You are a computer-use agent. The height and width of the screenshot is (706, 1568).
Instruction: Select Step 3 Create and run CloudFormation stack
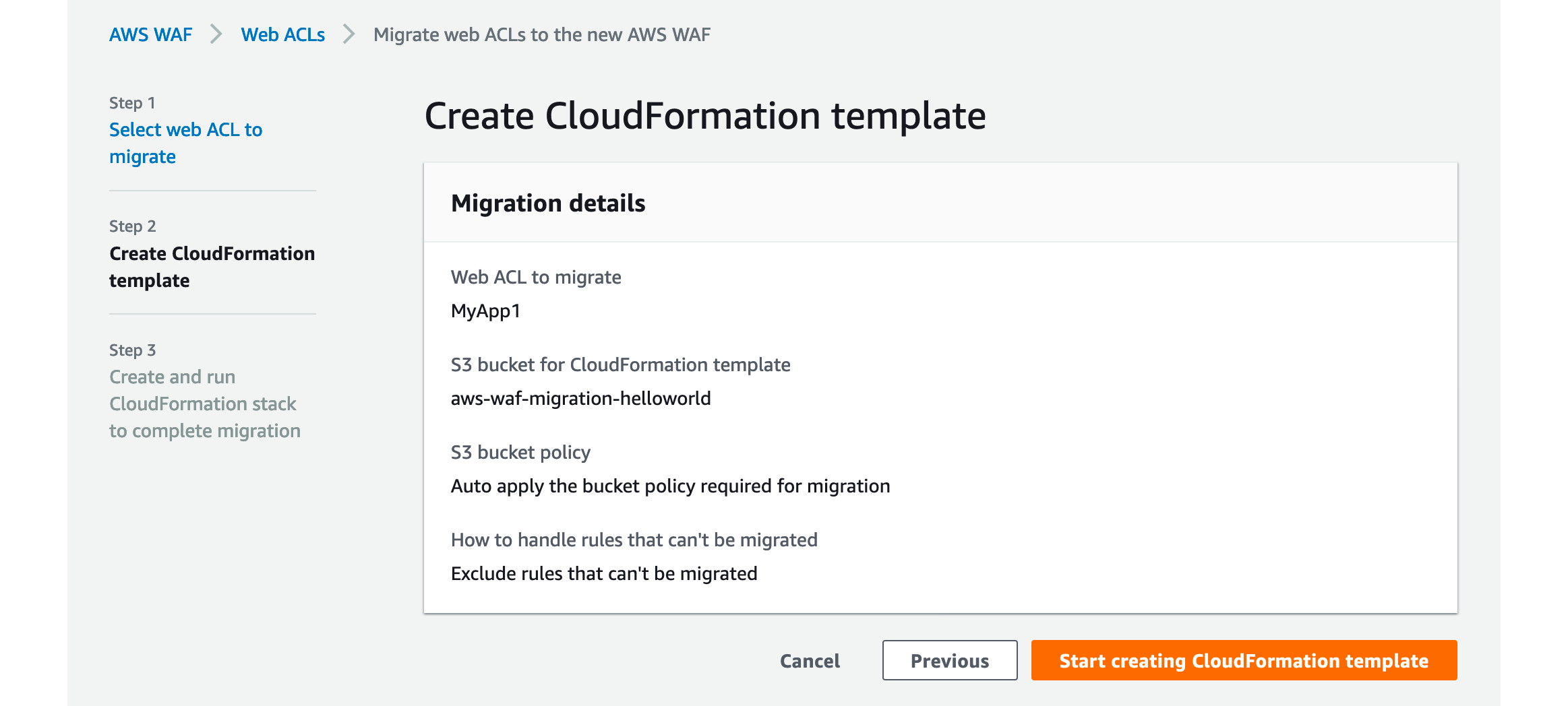(x=205, y=404)
